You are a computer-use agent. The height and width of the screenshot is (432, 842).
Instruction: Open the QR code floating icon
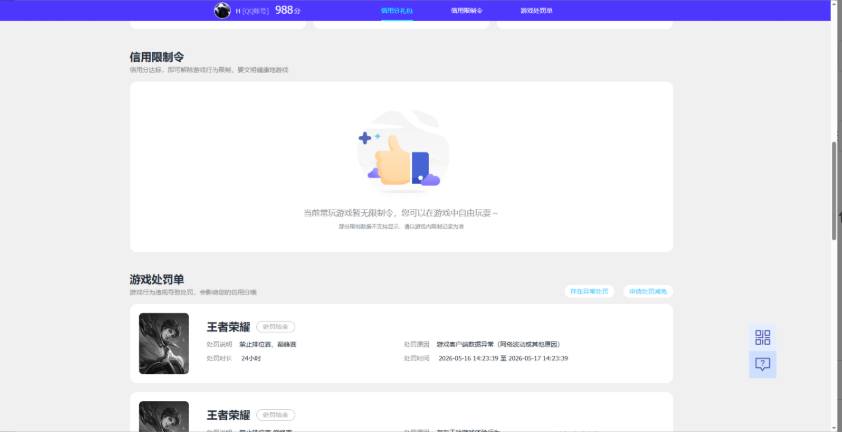coord(763,337)
